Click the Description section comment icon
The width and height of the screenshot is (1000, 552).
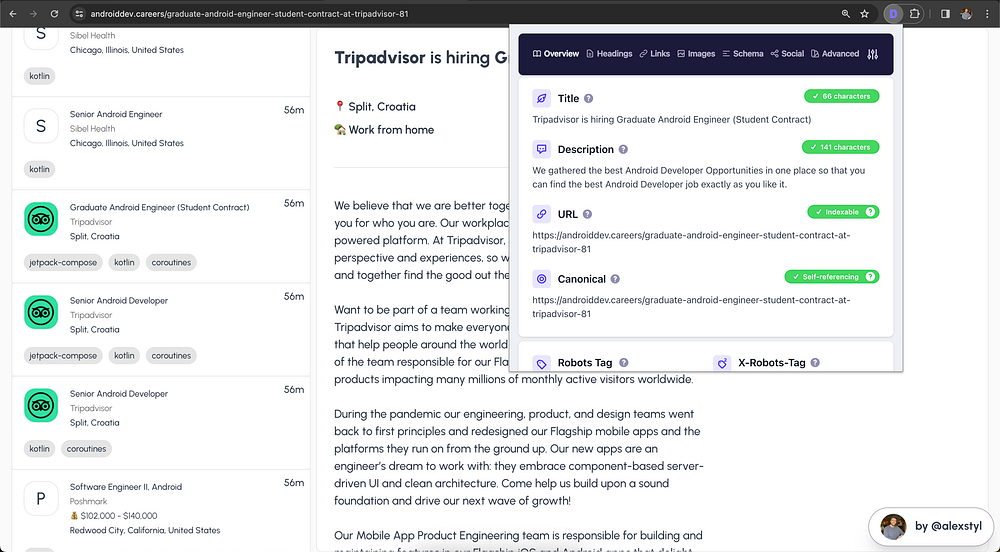pos(541,150)
